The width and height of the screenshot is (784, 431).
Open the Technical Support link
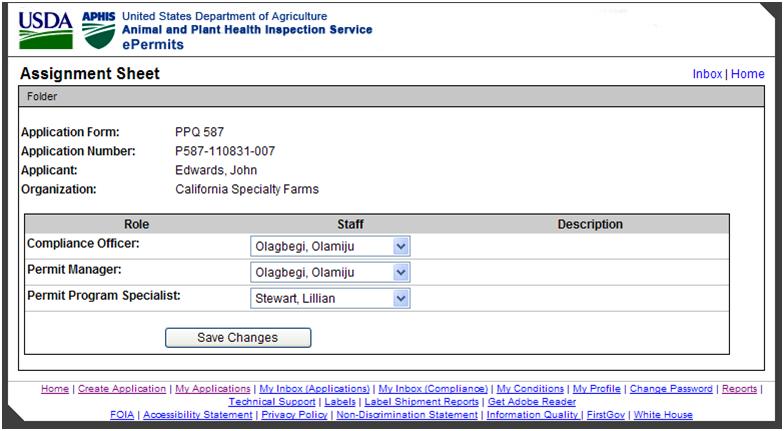pos(272,402)
